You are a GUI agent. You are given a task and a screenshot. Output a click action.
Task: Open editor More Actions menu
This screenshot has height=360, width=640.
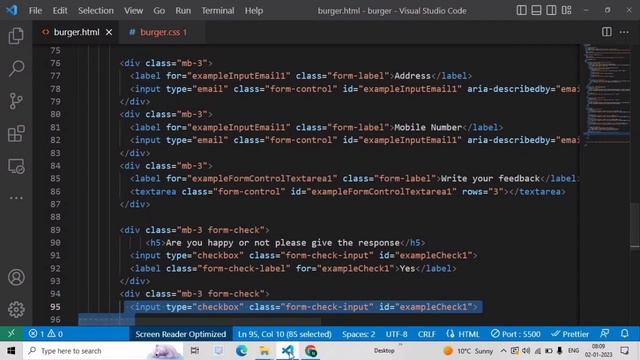click(624, 32)
